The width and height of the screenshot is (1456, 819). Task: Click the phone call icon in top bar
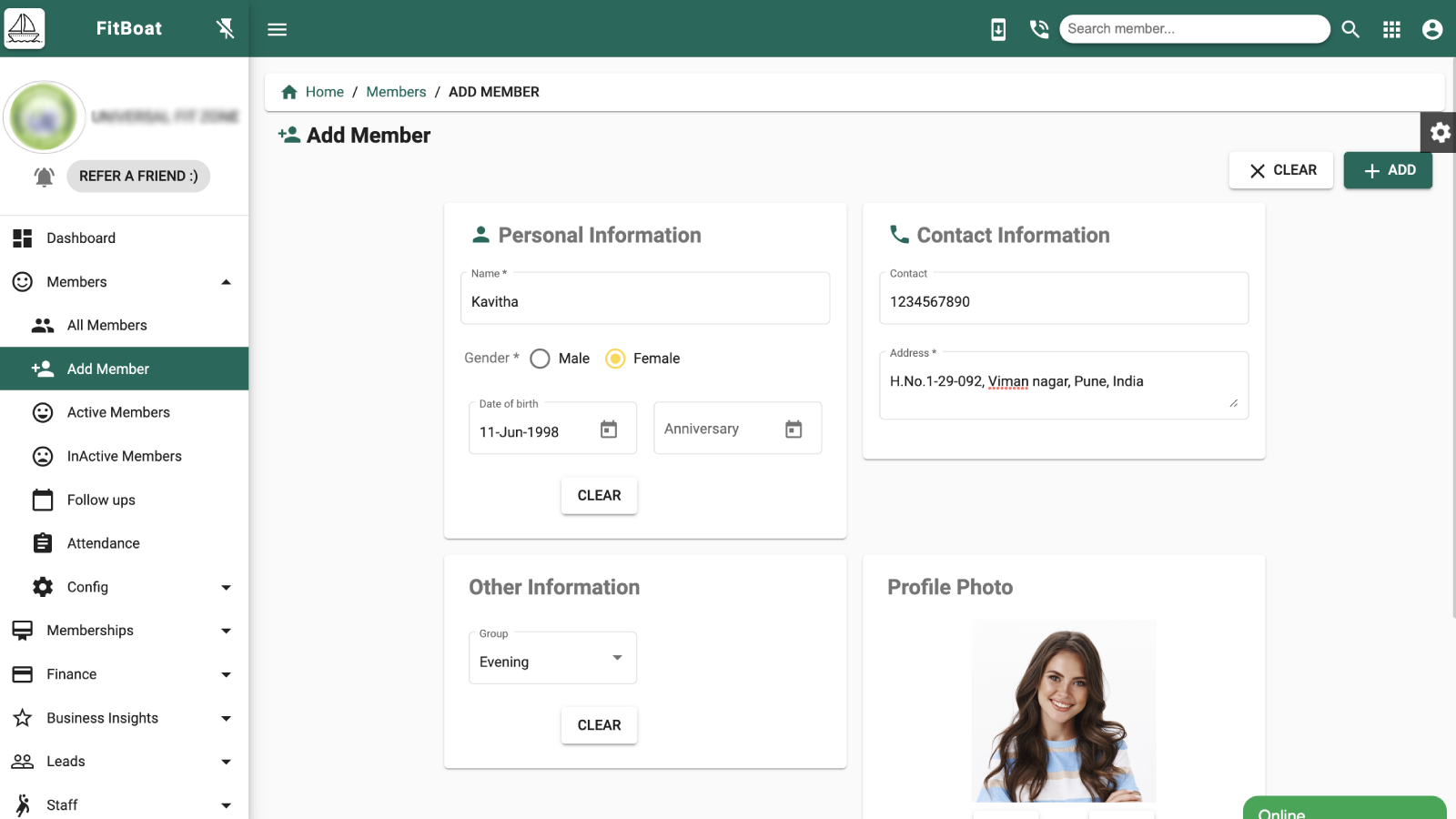point(1038,28)
